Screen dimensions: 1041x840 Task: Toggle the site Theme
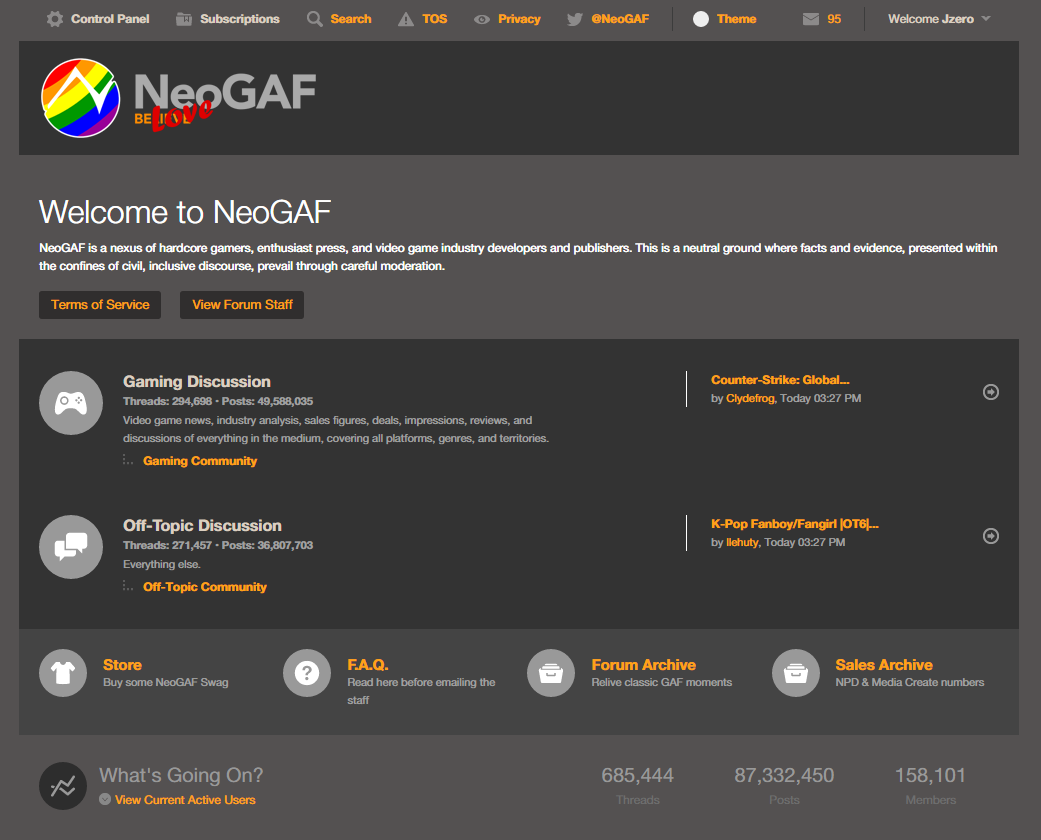724,18
